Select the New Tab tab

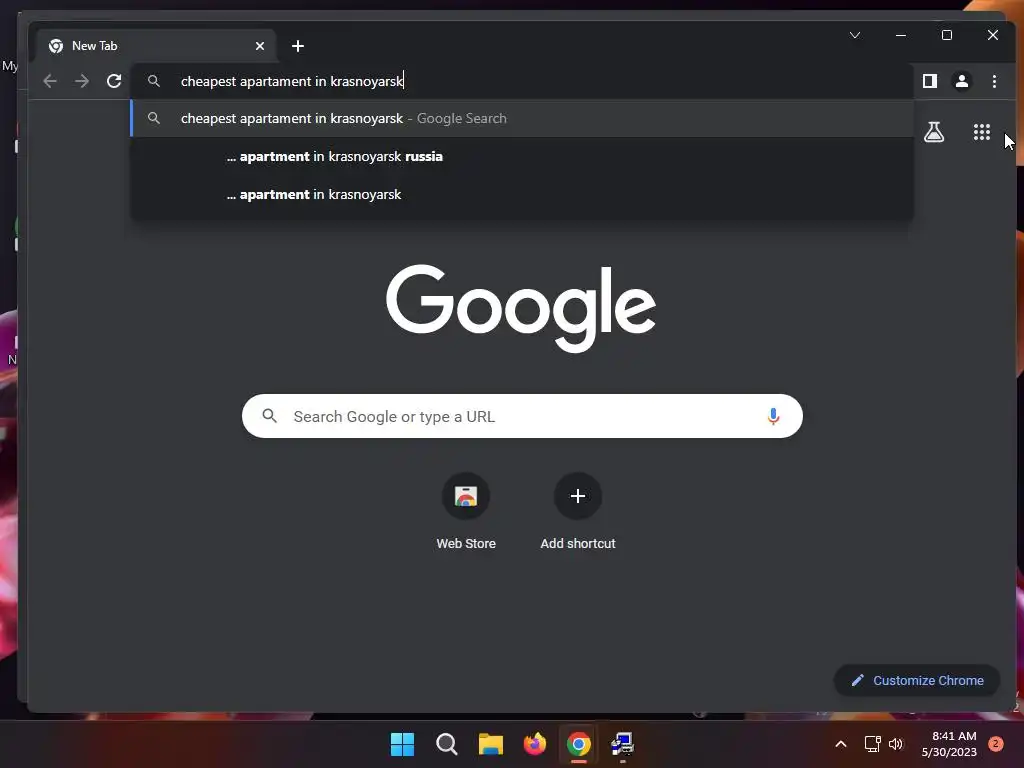pos(157,46)
